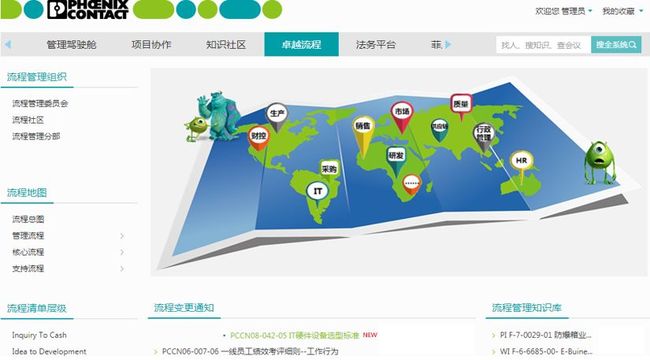The width and height of the screenshot is (650, 360).
Task: Select the 卓越流程 tab
Action: (x=301, y=44)
